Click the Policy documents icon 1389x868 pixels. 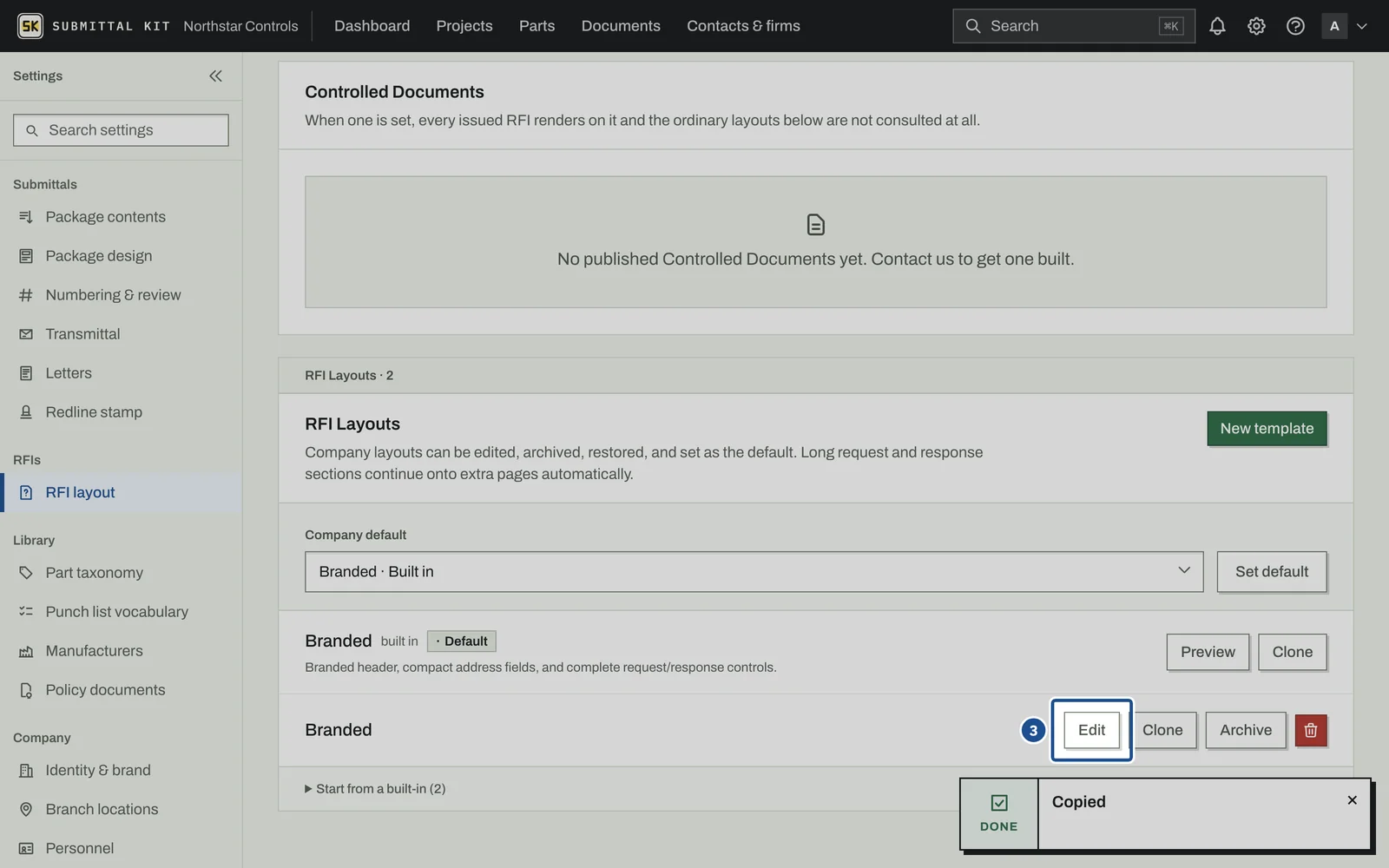[x=26, y=690]
